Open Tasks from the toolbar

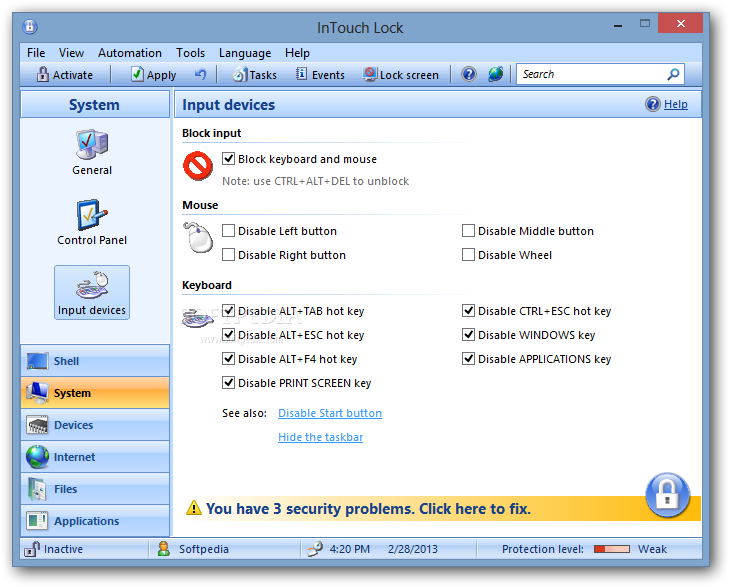pos(255,74)
